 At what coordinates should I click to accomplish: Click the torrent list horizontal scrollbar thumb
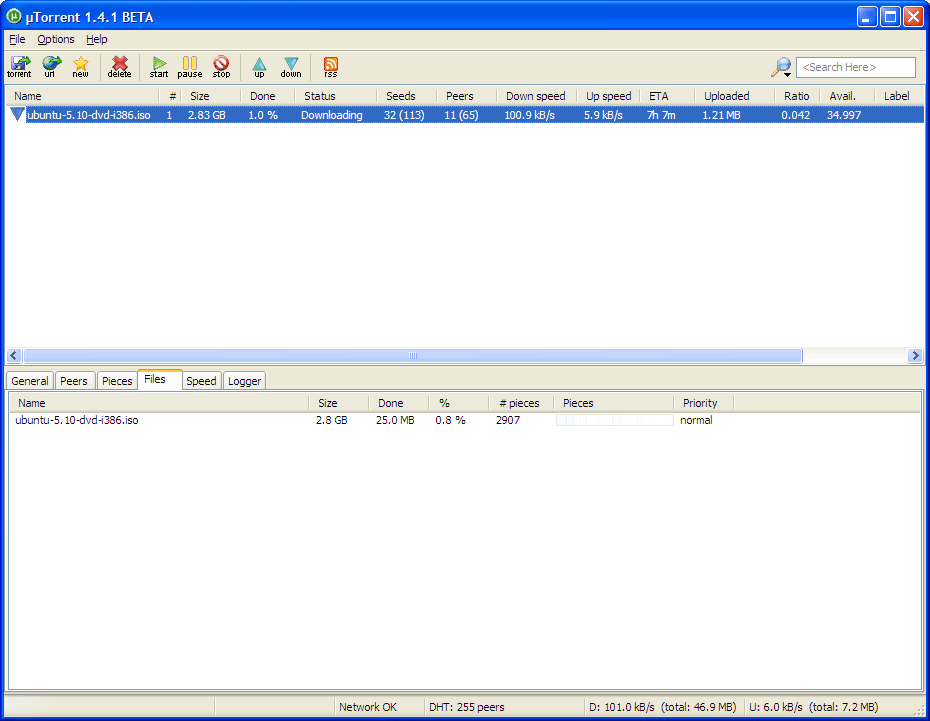click(413, 356)
